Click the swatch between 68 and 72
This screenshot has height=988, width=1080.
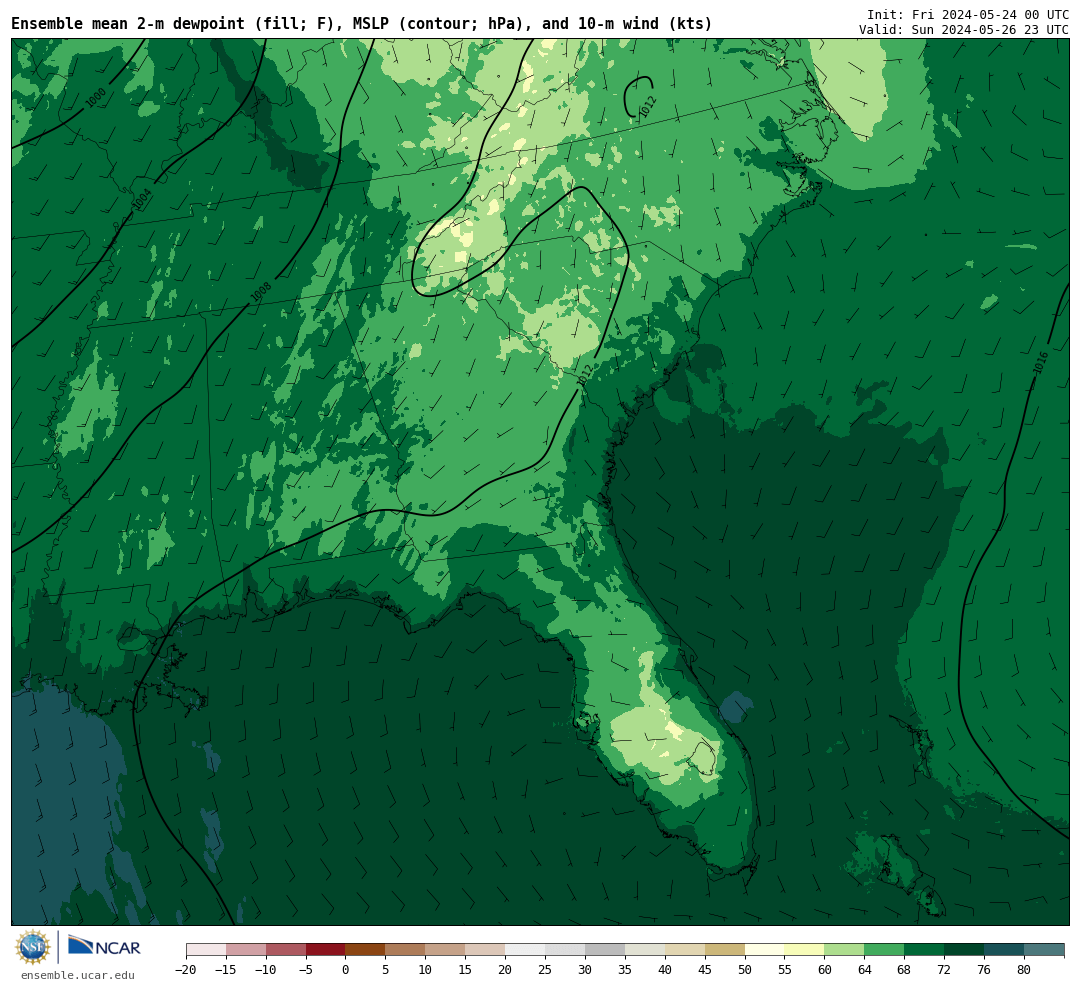pyautogui.click(x=924, y=950)
